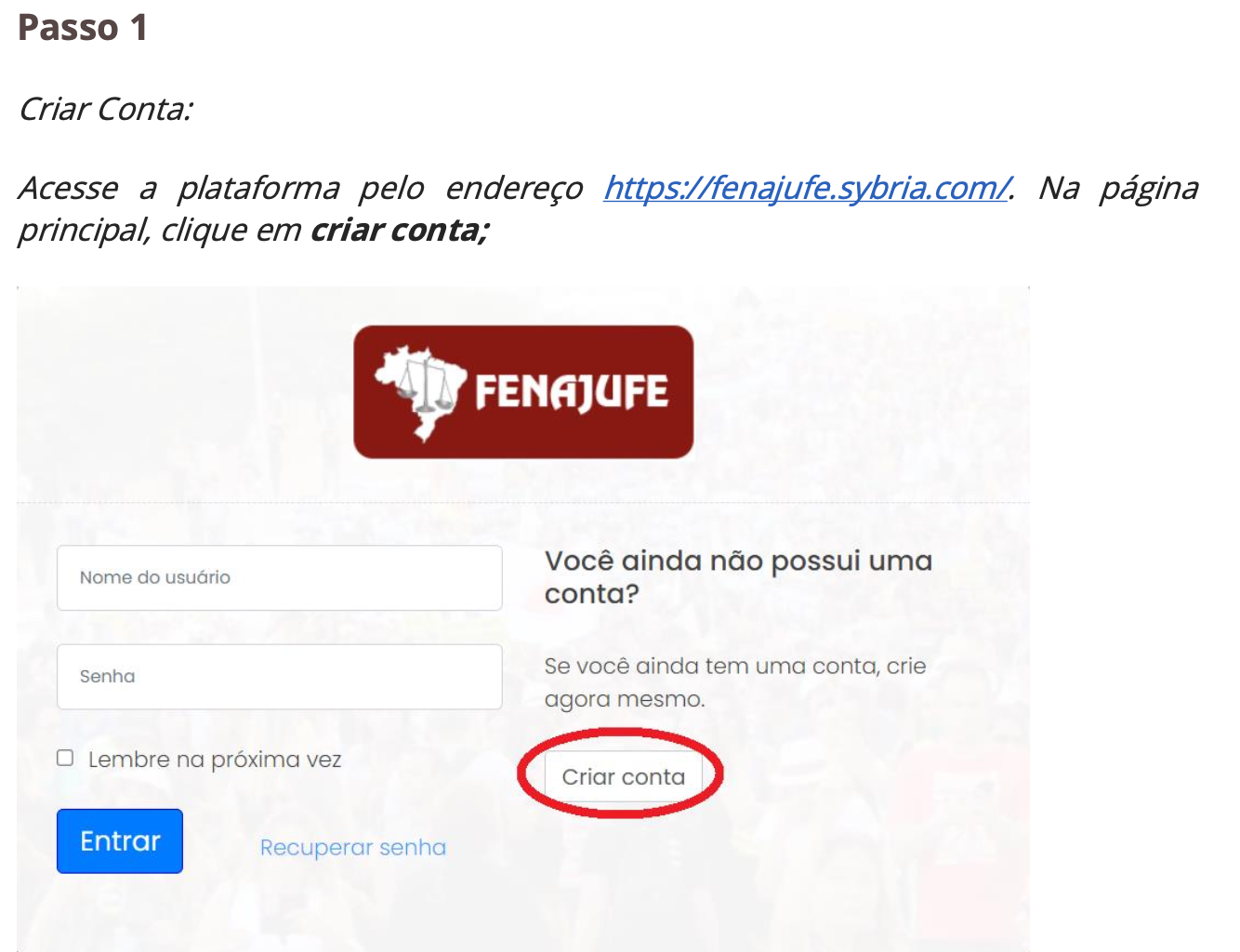Click the bold 'criar conta;' instruction text
Viewport: 1240px width, 952px height.
click(400, 230)
